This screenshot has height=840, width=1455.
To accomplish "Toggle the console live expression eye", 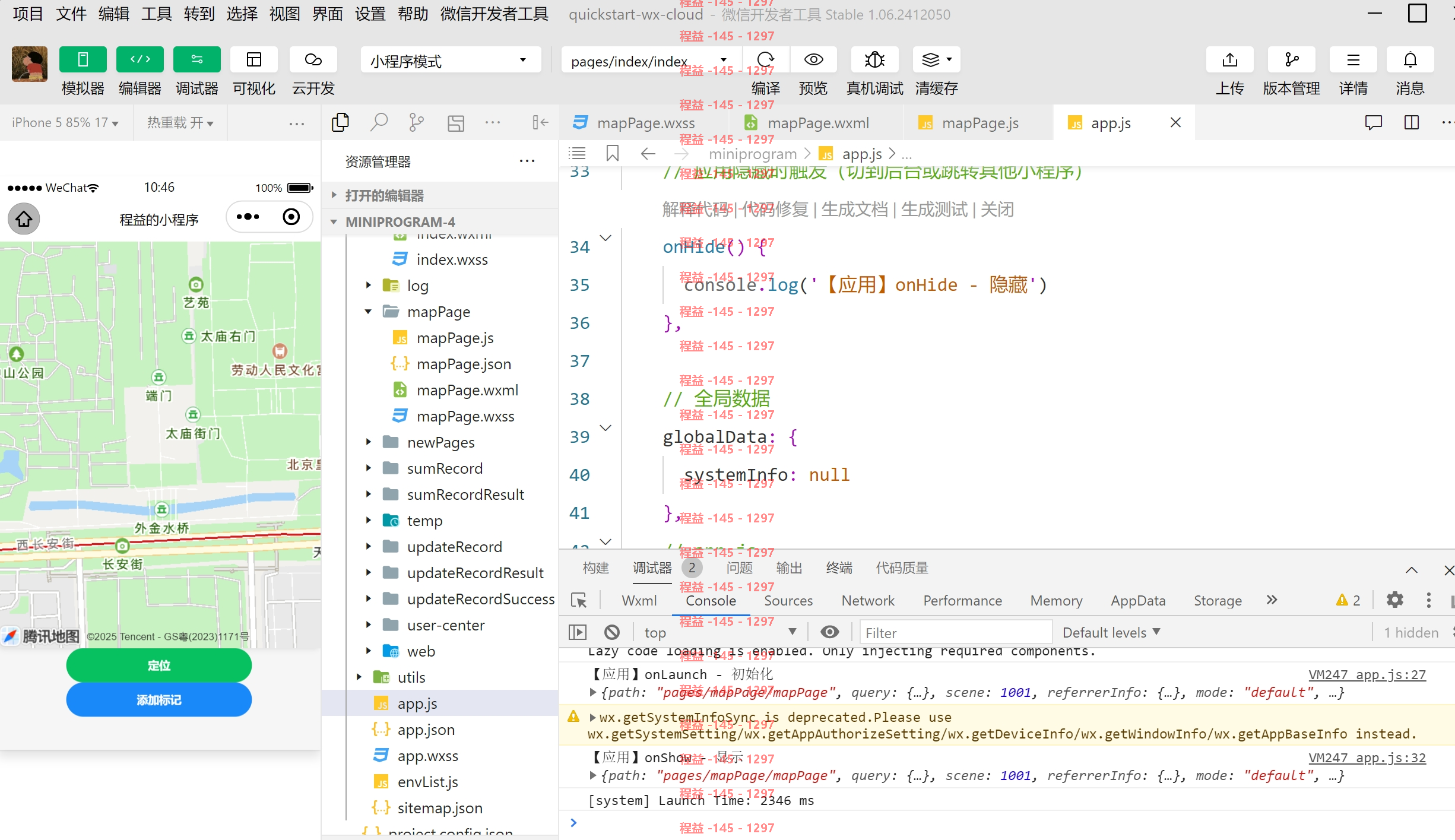I will tap(830, 632).
